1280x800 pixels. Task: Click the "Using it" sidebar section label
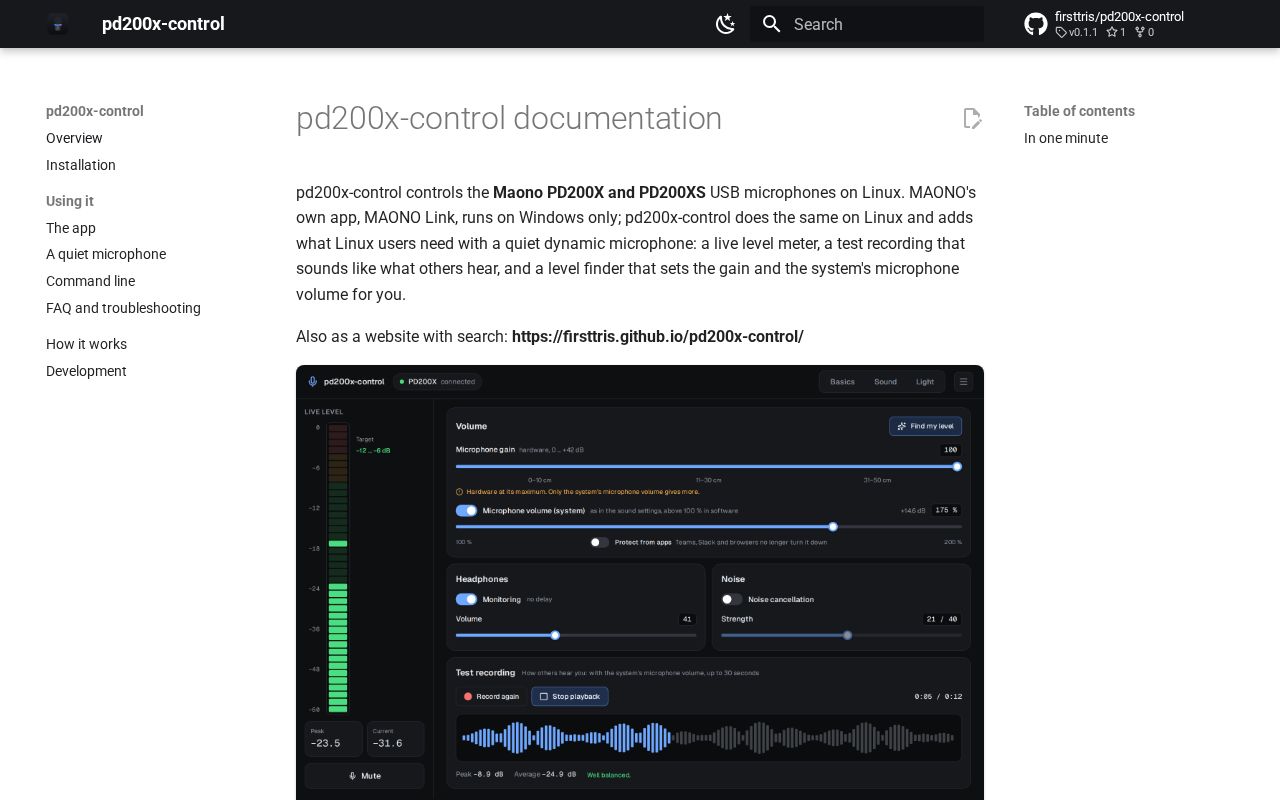point(70,201)
